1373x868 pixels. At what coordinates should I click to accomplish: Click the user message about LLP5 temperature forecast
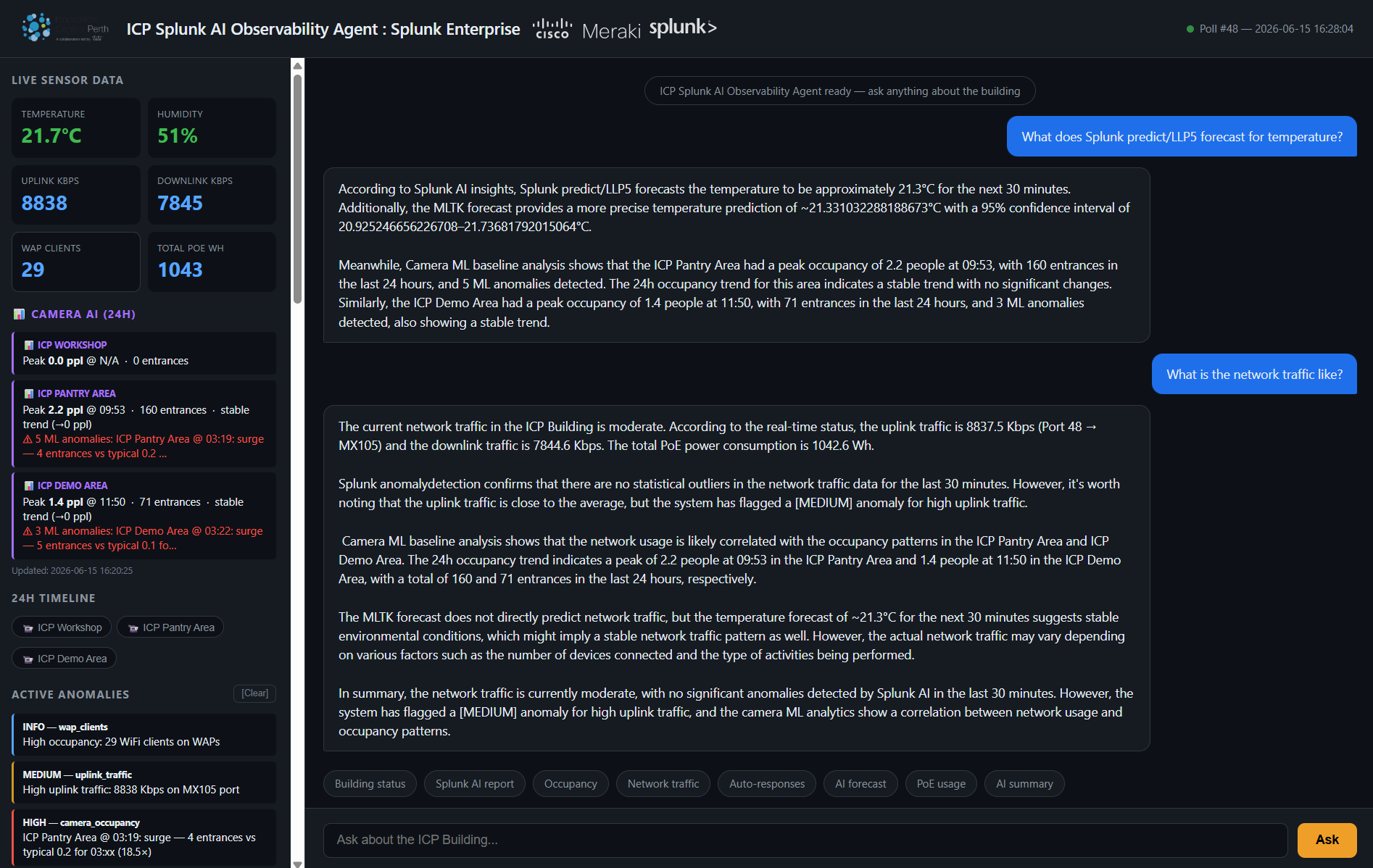[x=1182, y=136]
